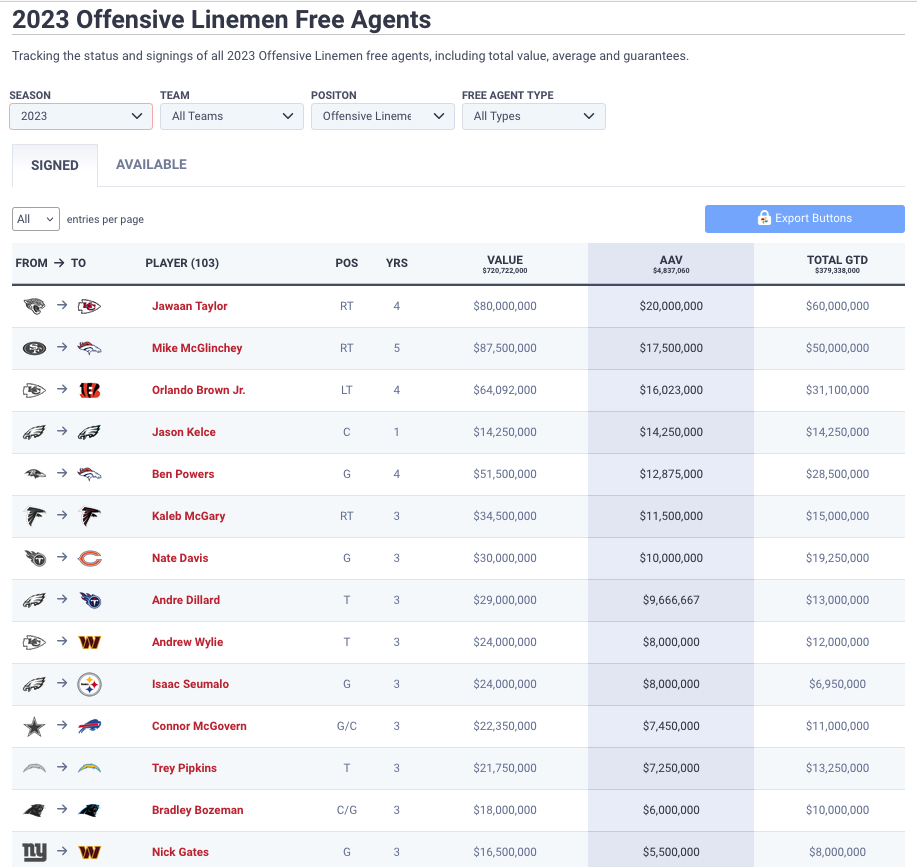Open Kaleb McGary player link
This screenshot has height=867, width=917.
pyautogui.click(x=188, y=516)
